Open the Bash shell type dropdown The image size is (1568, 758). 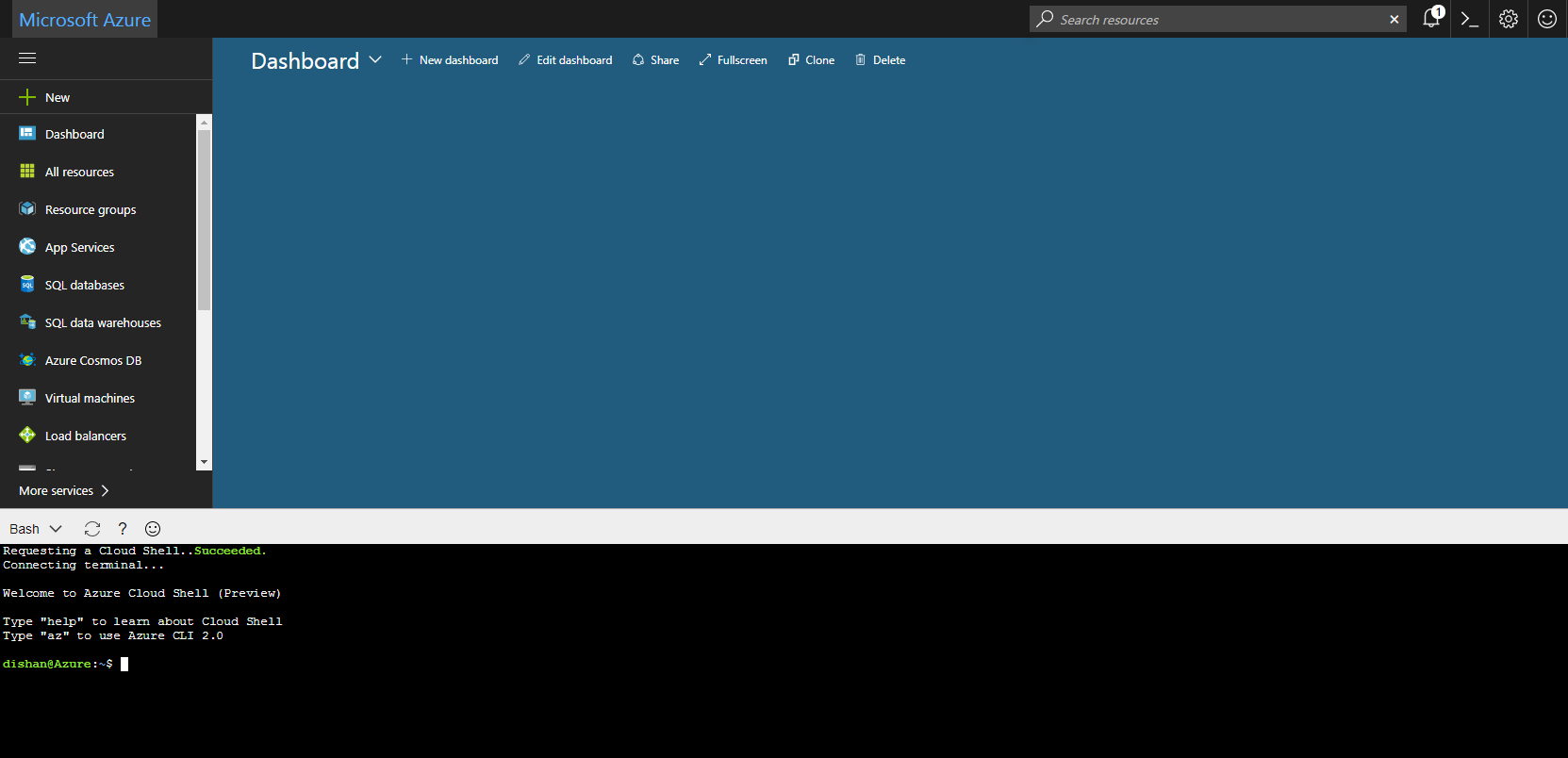(36, 529)
